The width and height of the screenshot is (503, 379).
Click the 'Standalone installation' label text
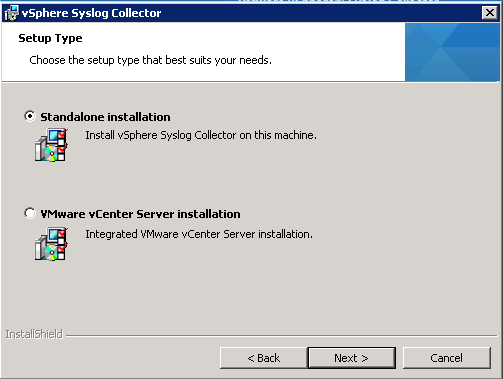coord(105,117)
